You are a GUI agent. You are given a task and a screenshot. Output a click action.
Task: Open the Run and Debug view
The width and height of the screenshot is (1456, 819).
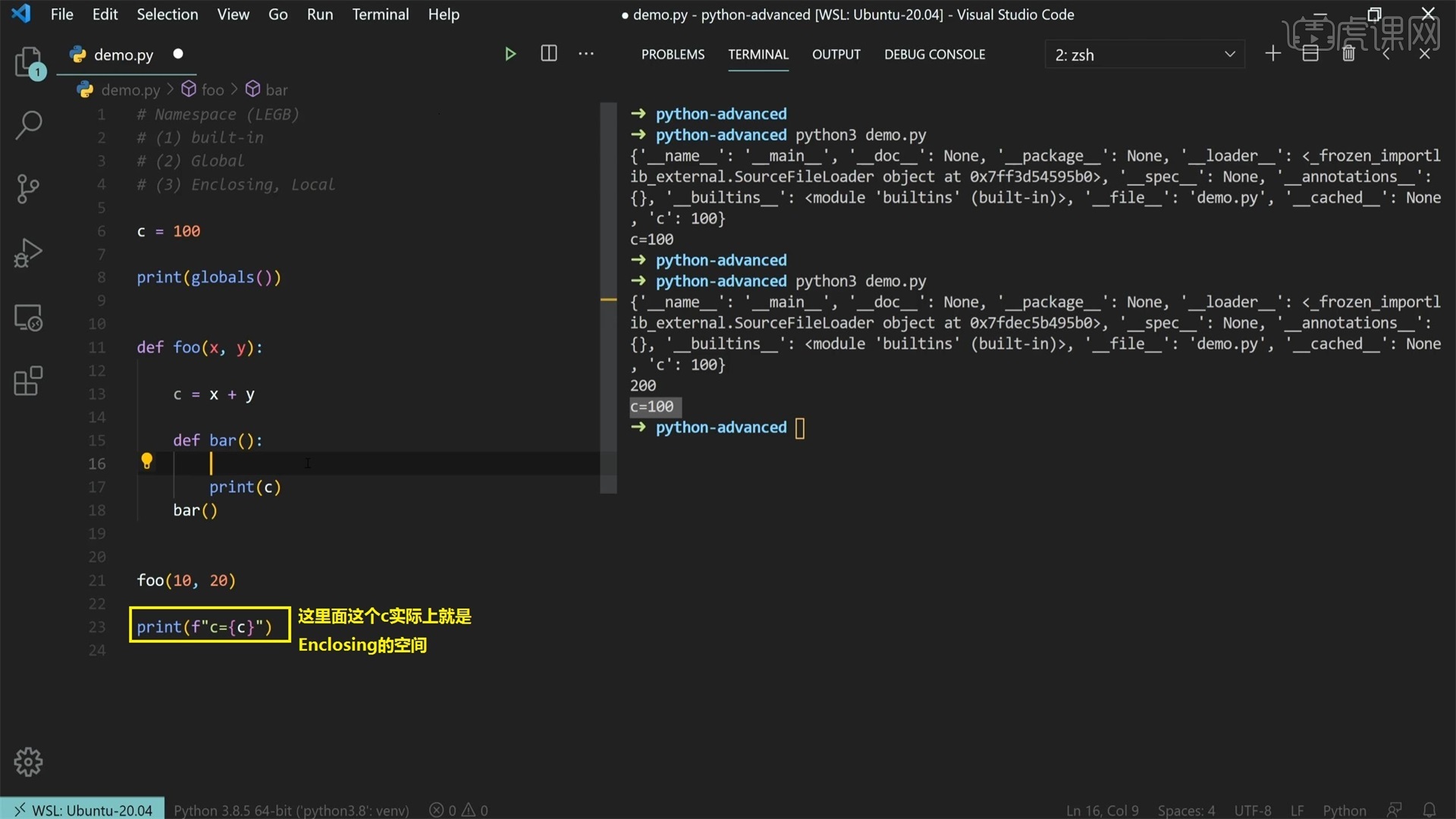pos(28,253)
